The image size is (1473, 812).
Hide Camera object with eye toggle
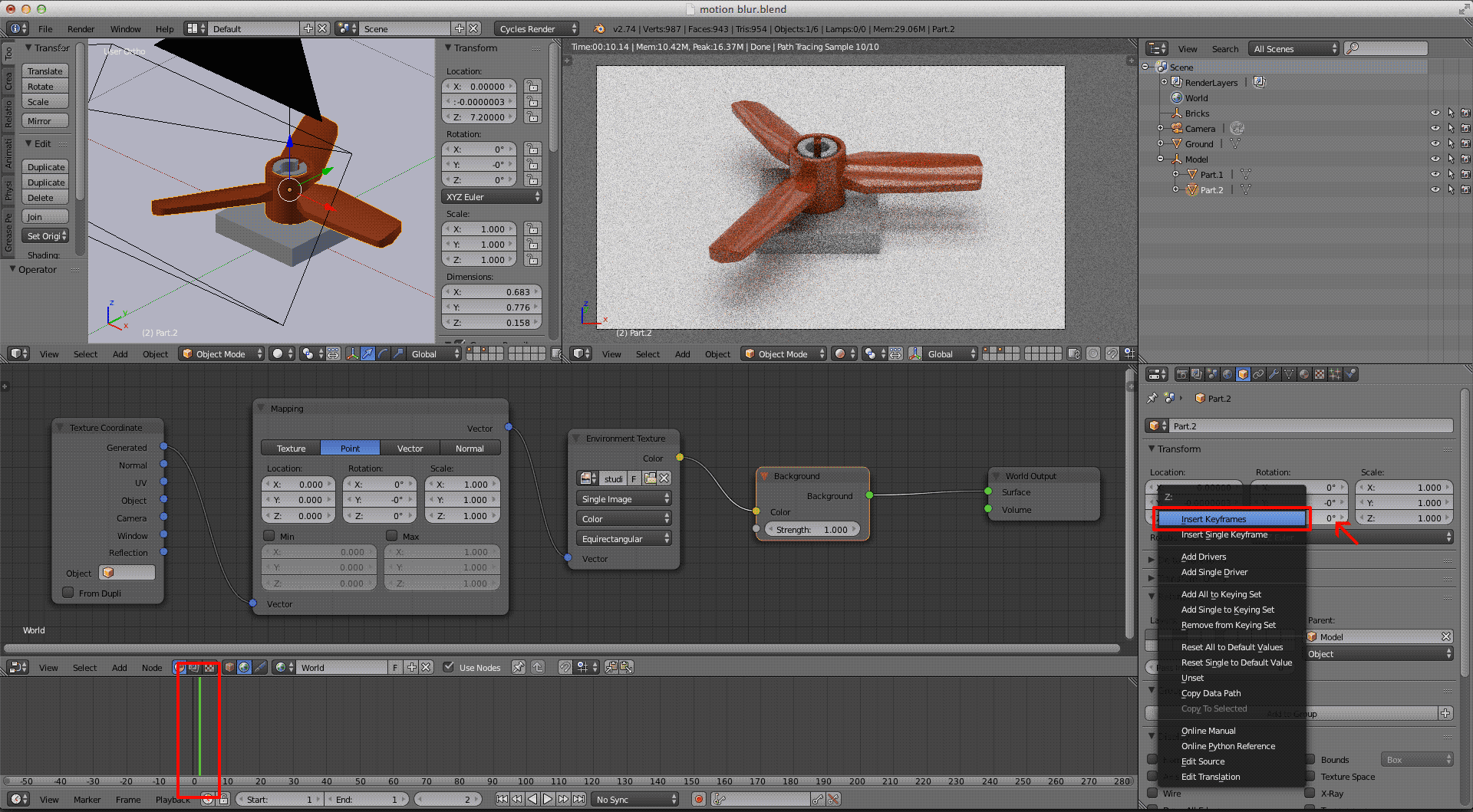coord(1435,128)
